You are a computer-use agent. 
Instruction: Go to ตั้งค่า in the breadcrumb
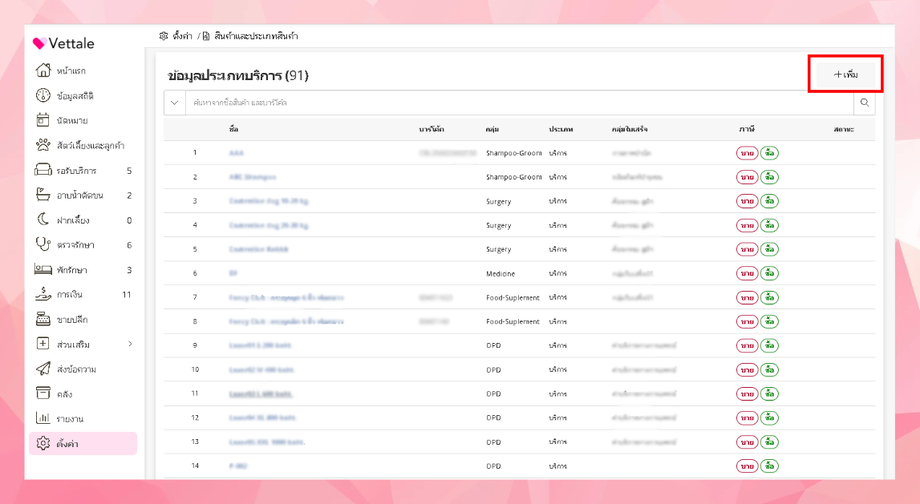[182, 36]
